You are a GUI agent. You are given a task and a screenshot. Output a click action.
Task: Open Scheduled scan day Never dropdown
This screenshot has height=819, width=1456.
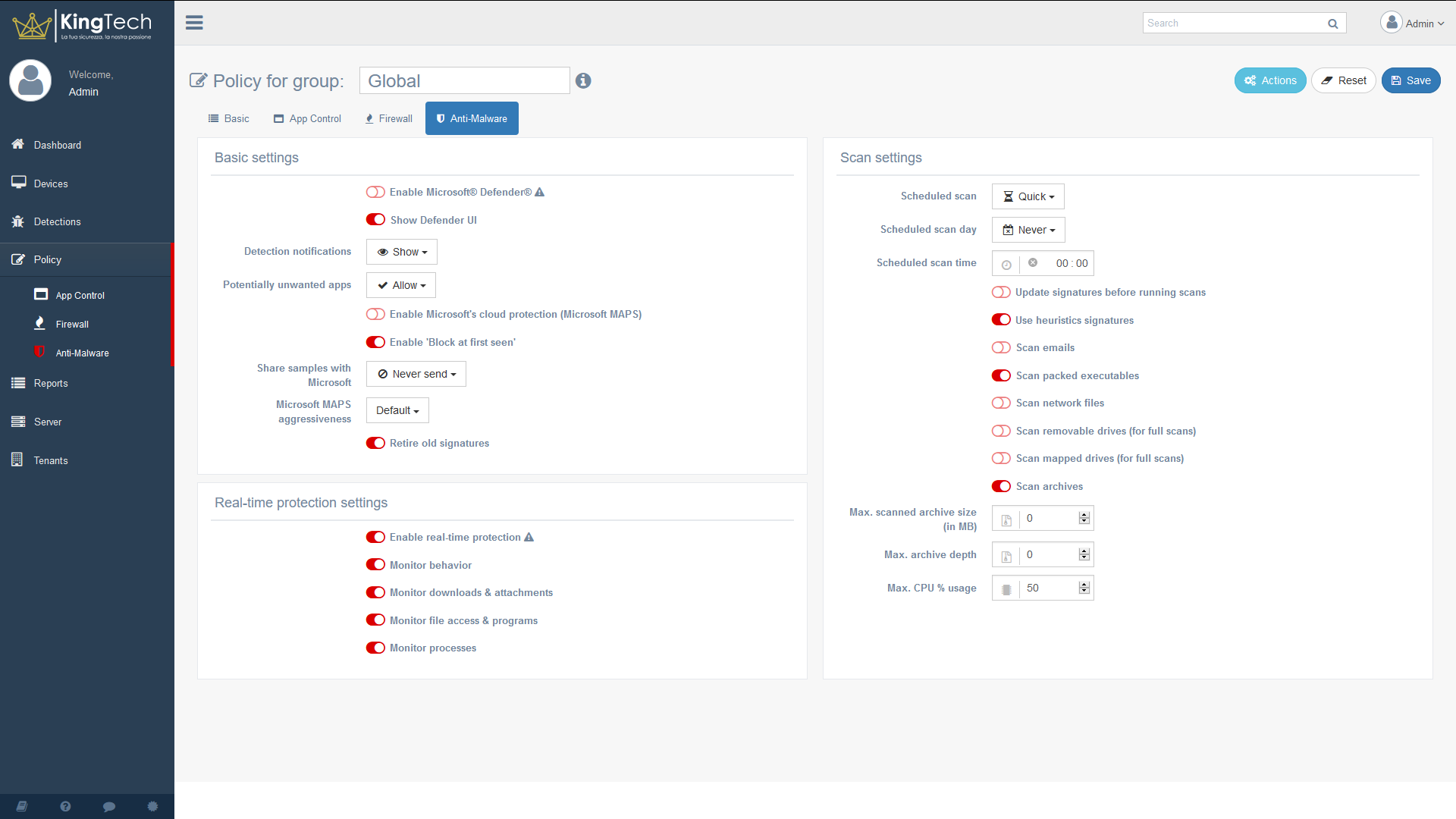[x=1028, y=230]
